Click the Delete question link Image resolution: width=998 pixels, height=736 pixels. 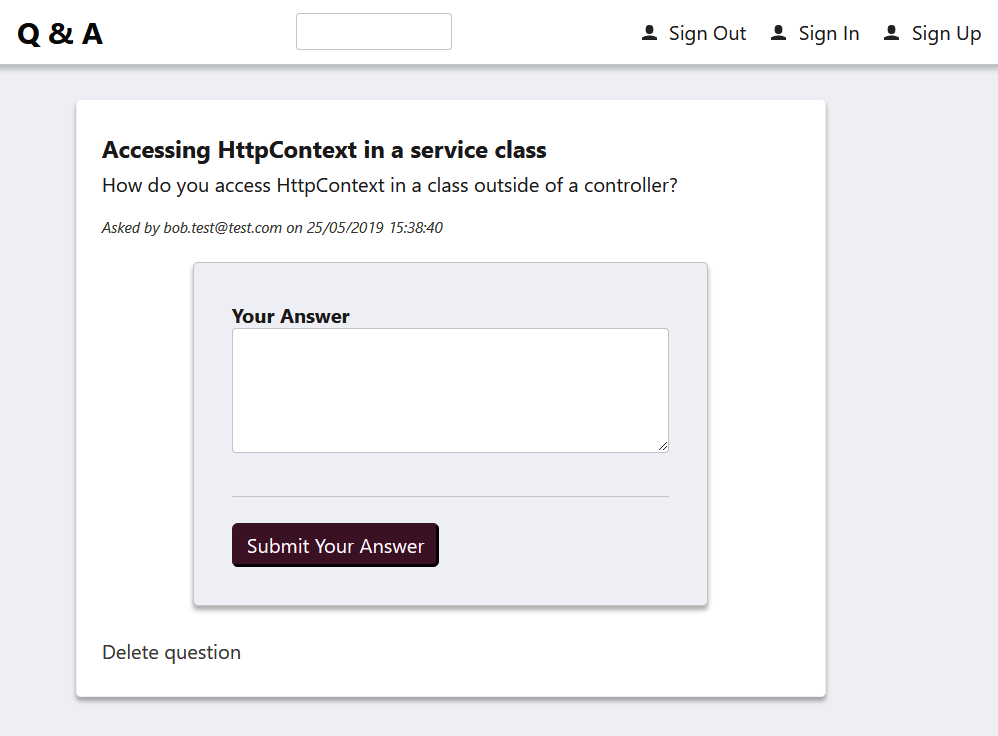click(171, 652)
